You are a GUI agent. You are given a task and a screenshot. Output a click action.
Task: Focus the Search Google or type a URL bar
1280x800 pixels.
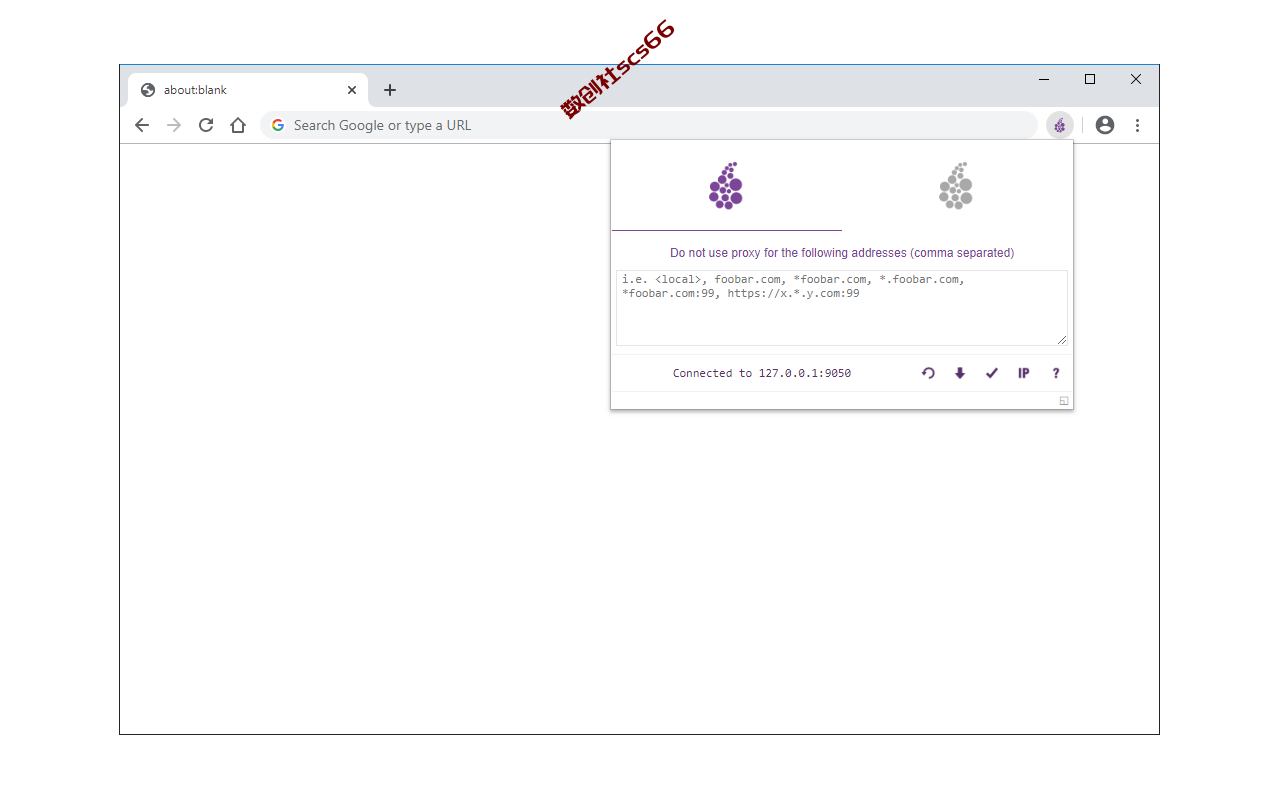[x=649, y=125]
